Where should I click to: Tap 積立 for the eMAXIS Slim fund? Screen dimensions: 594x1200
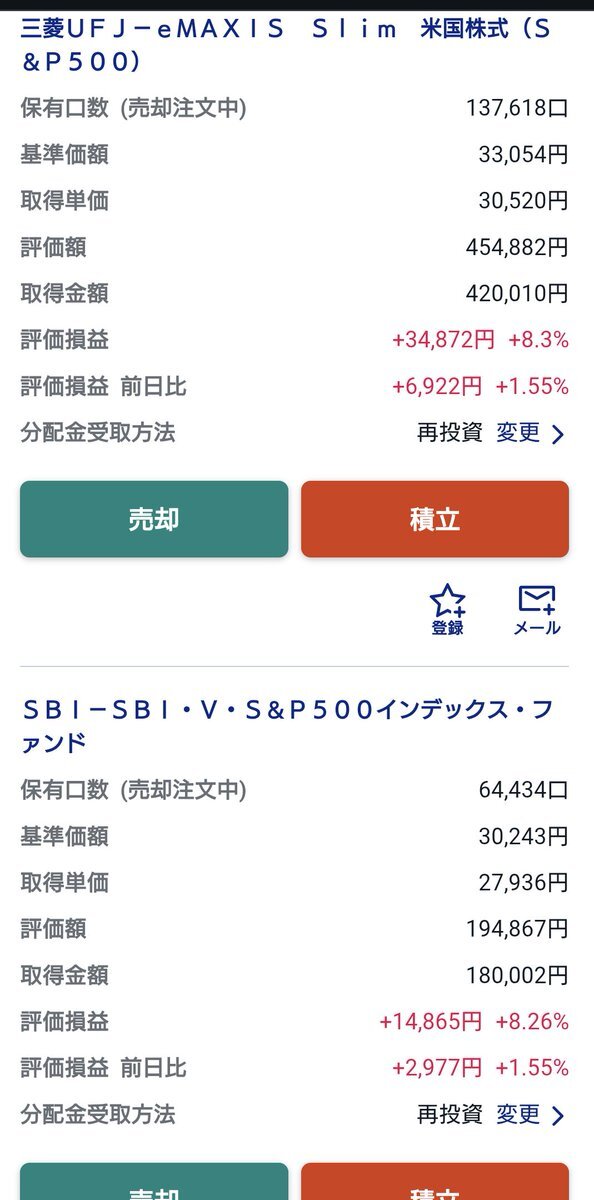(x=435, y=519)
